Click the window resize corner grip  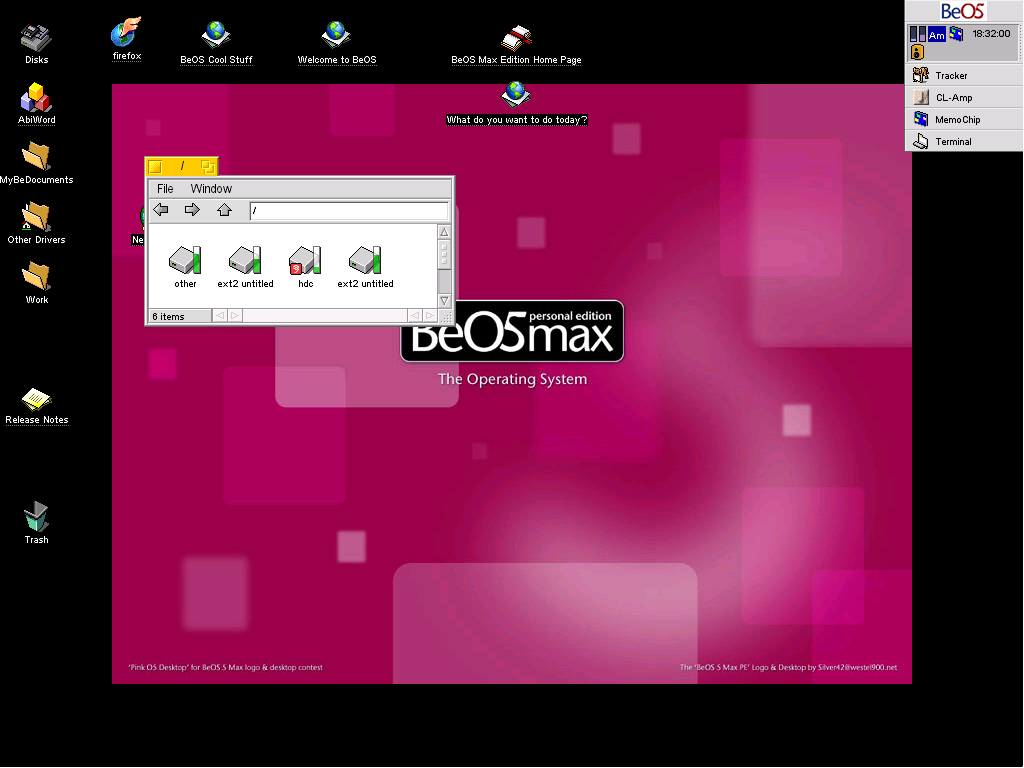pos(446,317)
